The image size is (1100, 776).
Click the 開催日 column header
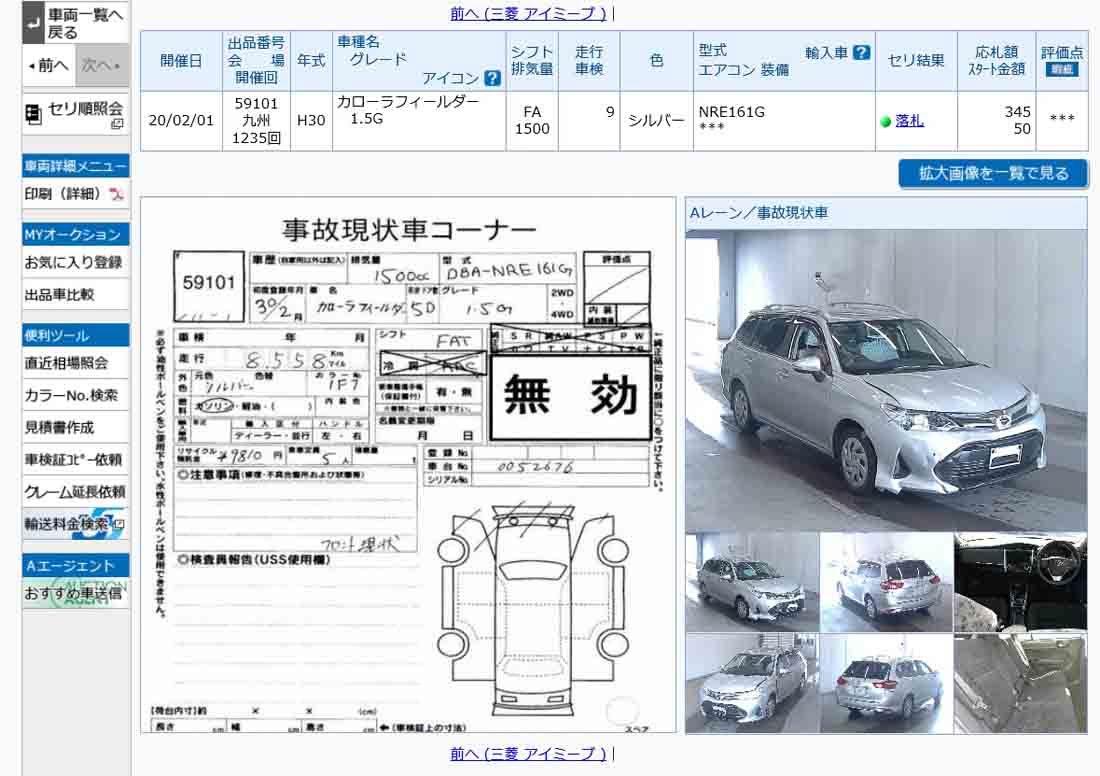[x=181, y=61]
